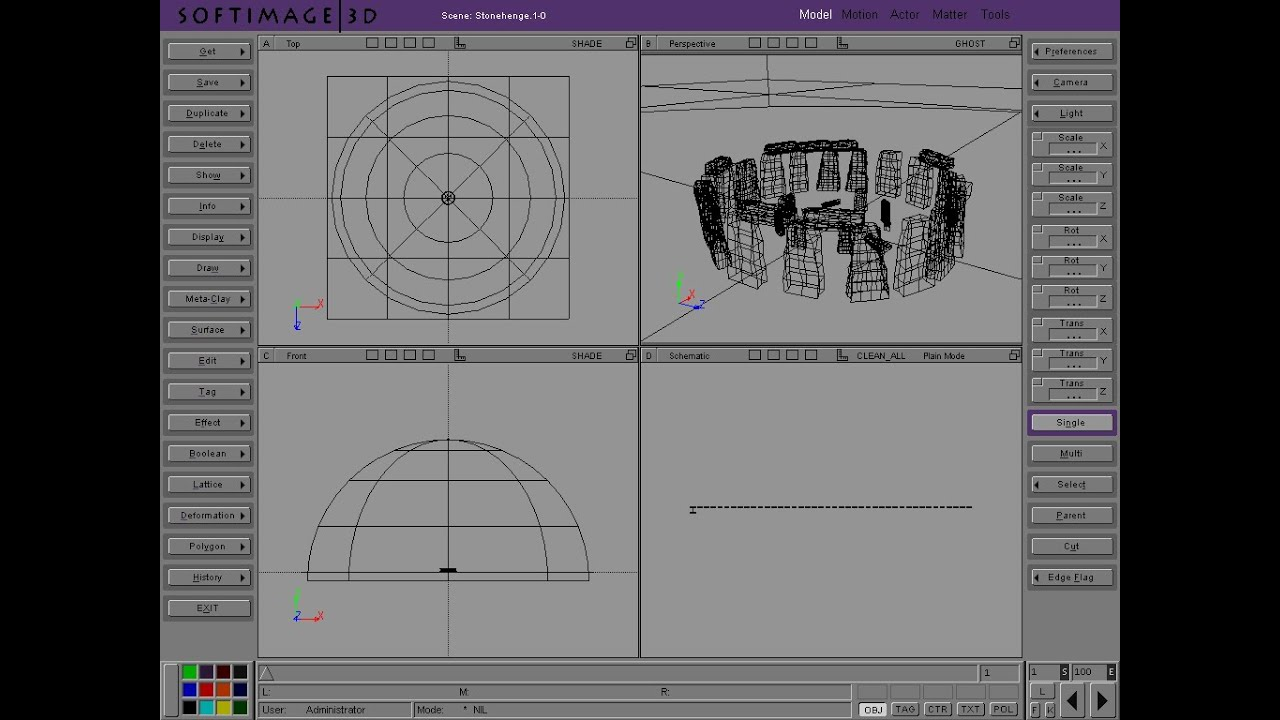1280x720 pixels.
Task: Click the ruler icon in Perspective view header
Action: click(842, 43)
